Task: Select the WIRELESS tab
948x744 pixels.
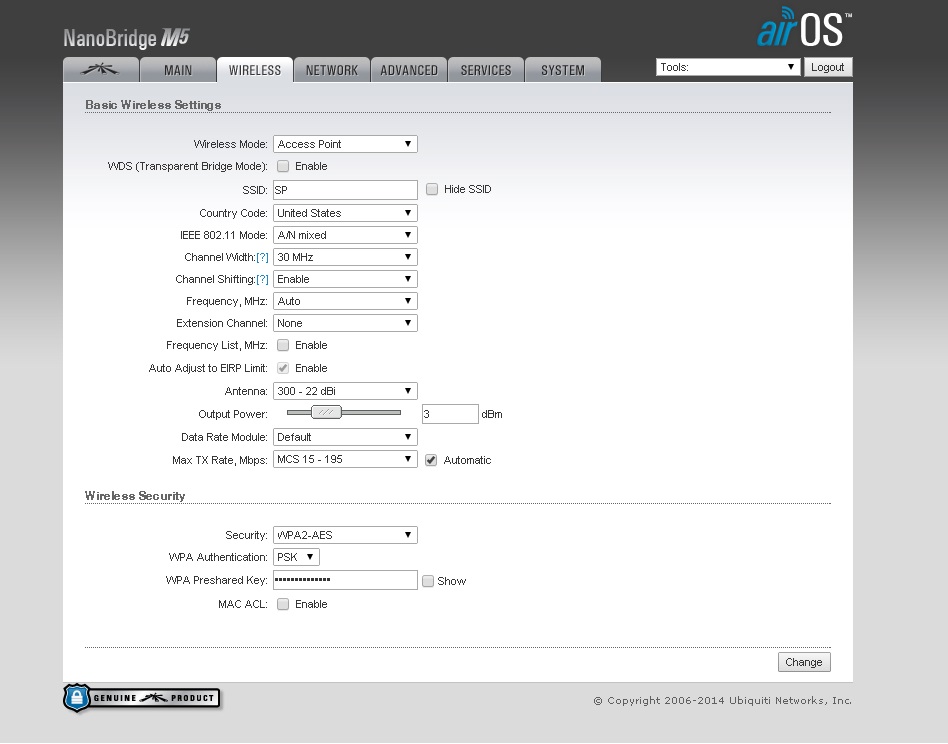Action: click(255, 70)
